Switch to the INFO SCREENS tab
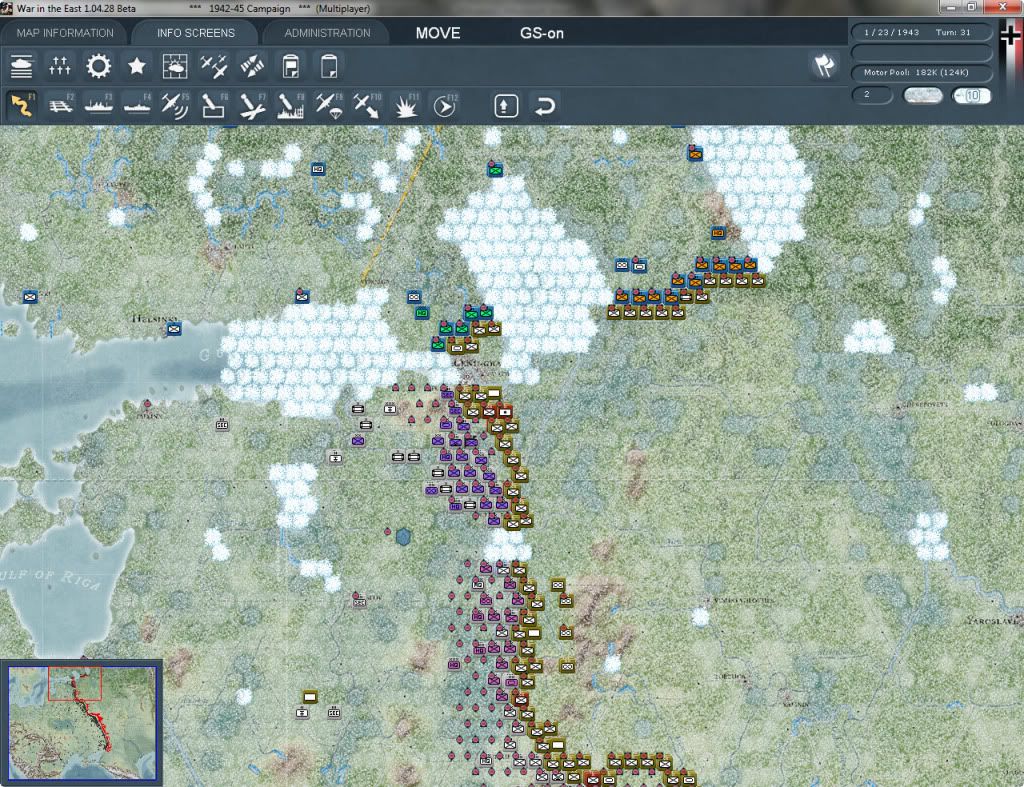The image size is (1024, 787). [196, 33]
